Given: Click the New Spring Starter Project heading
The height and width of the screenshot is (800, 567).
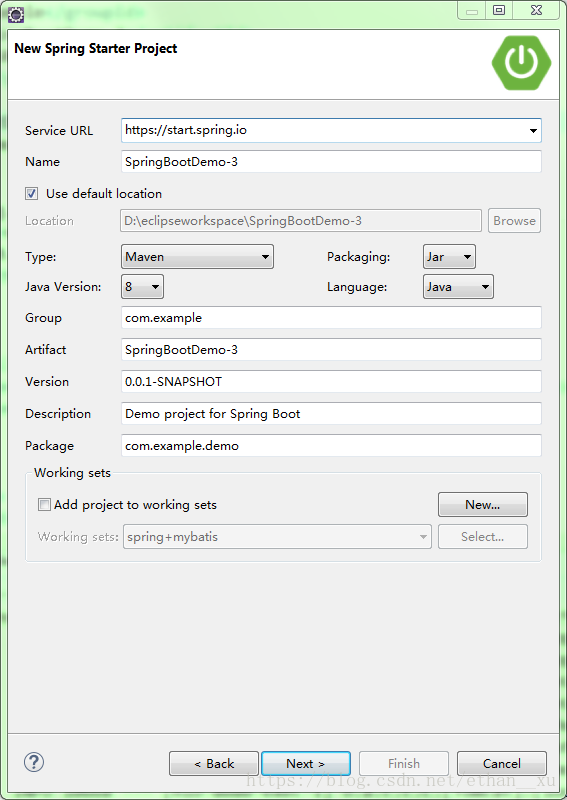Looking at the screenshot, I should click(96, 48).
